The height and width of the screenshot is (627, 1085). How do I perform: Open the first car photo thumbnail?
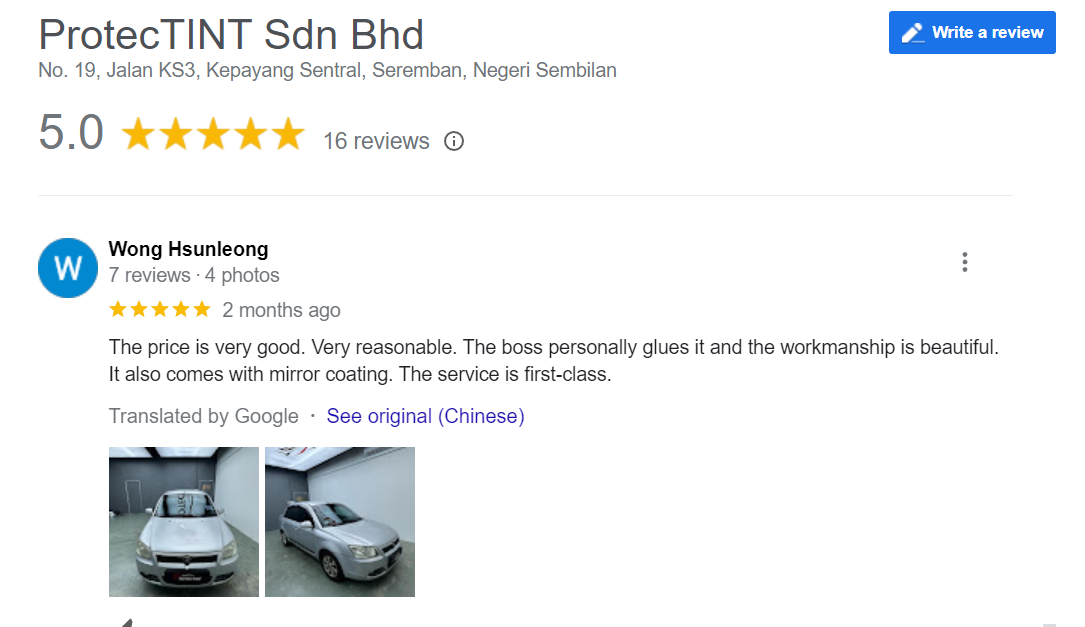pyautogui.click(x=183, y=521)
